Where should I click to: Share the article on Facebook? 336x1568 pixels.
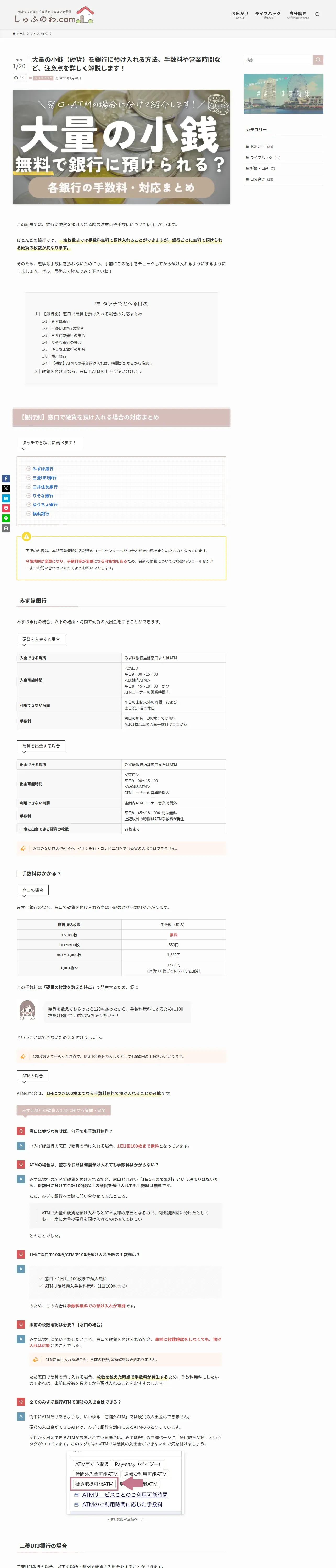[x=6, y=479]
